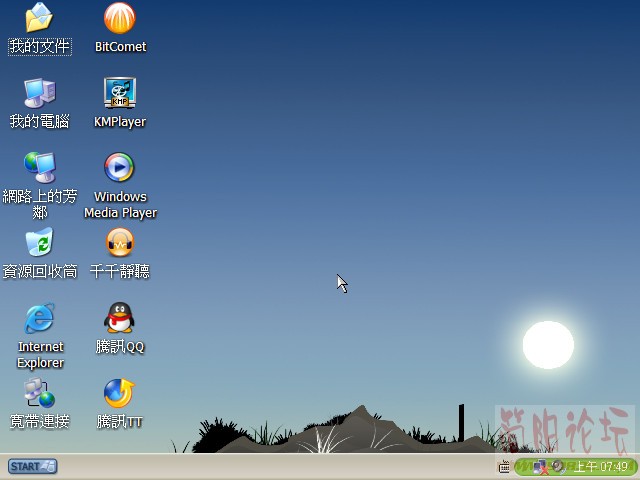Viewport: 640px width, 480px height.
Task: Select the Windows Media Player icon
Action: pyautogui.click(x=119, y=167)
